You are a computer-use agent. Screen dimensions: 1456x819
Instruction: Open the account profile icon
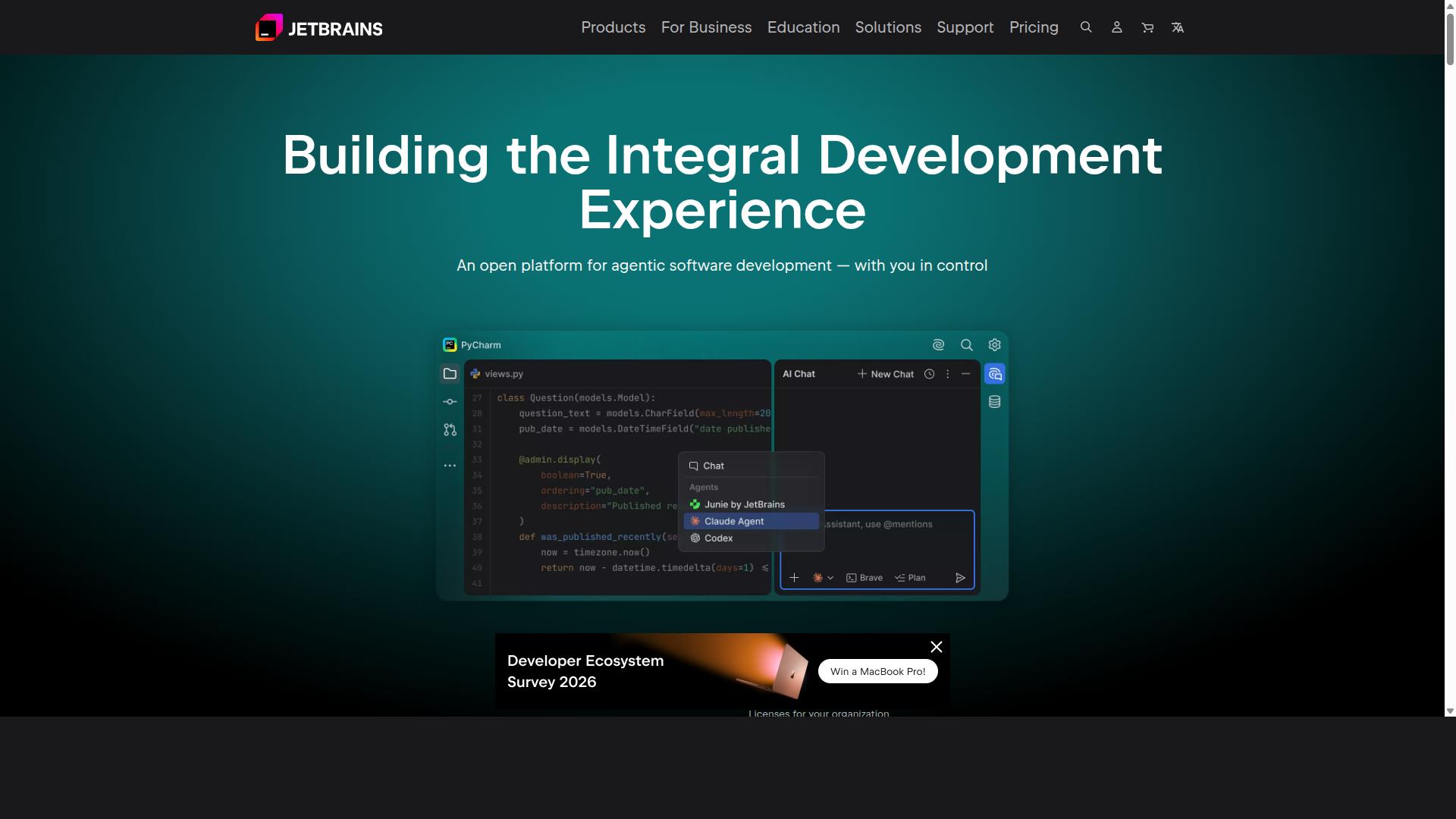click(1116, 27)
